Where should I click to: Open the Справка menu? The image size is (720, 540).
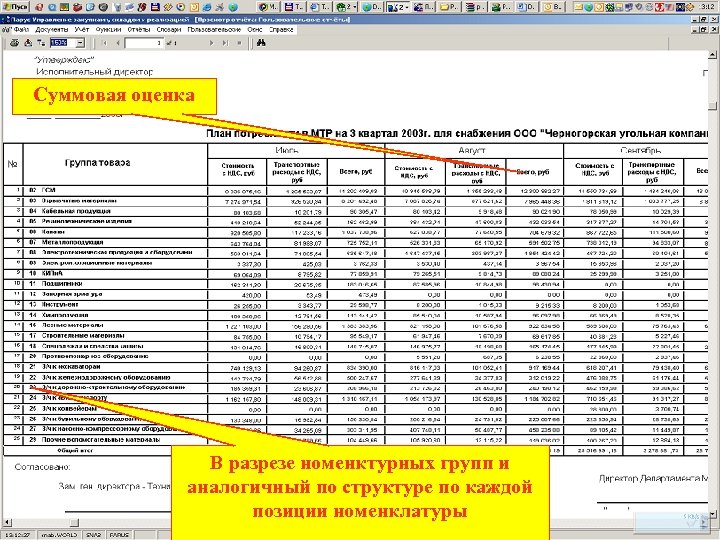click(281, 29)
